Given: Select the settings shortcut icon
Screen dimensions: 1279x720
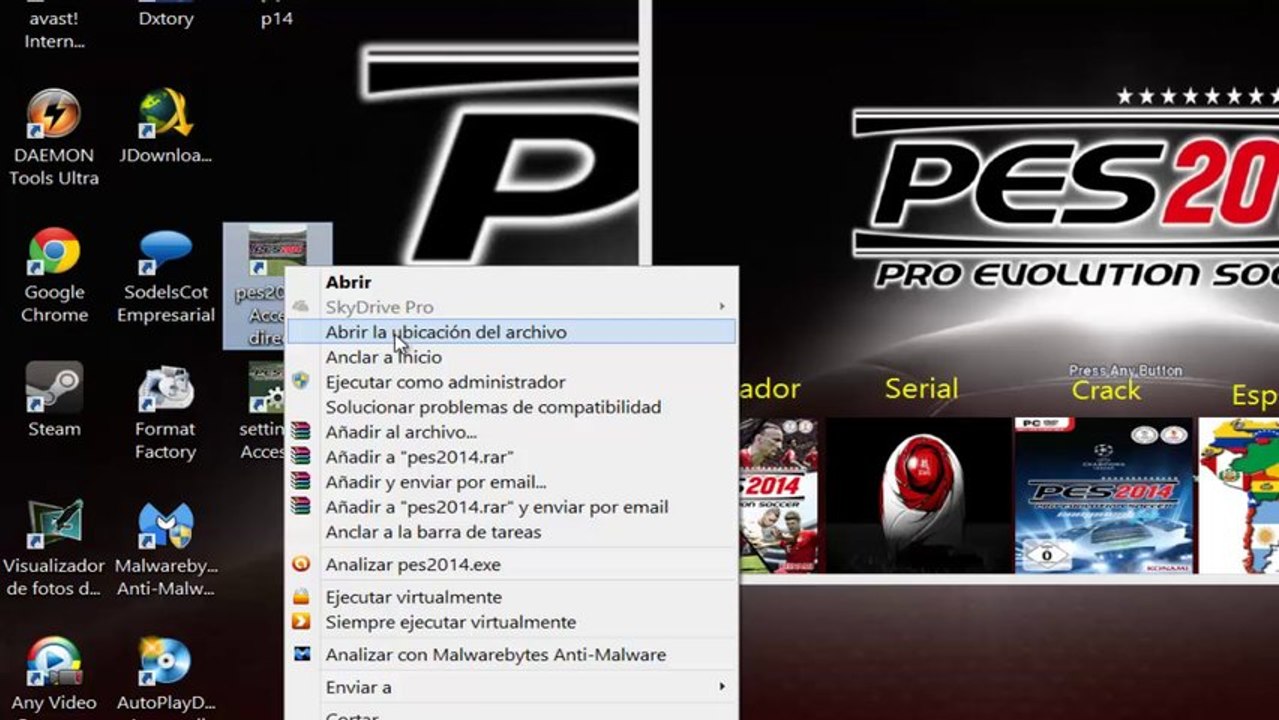Looking at the screenshot, I should point(266,389).
